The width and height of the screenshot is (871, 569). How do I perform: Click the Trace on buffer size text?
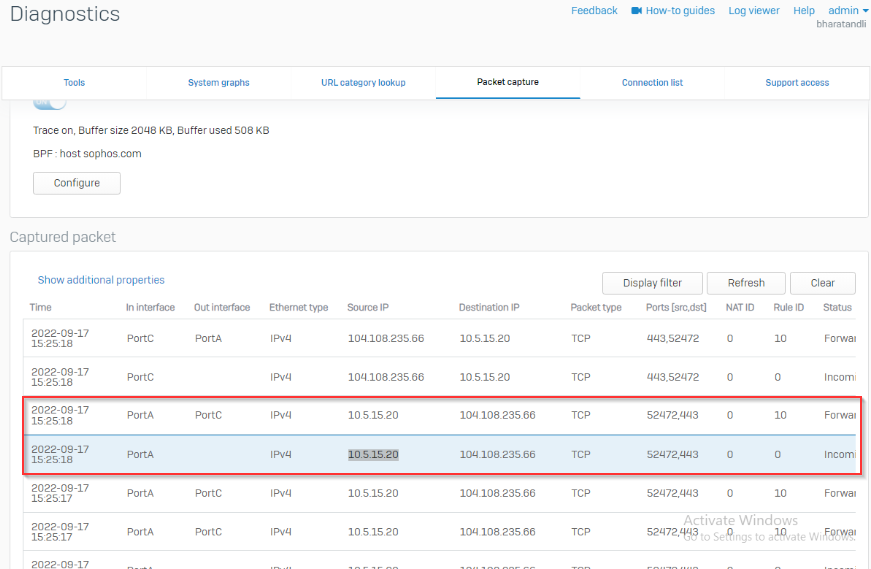(151, 131)
